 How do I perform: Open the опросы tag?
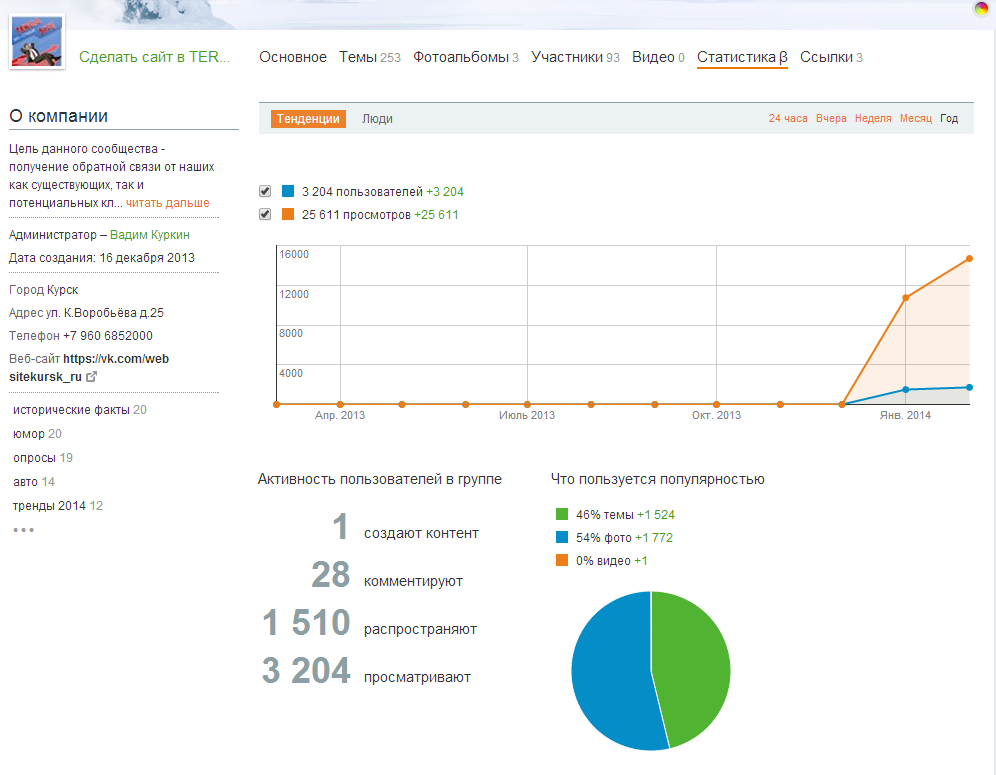(x=43, y=458)
